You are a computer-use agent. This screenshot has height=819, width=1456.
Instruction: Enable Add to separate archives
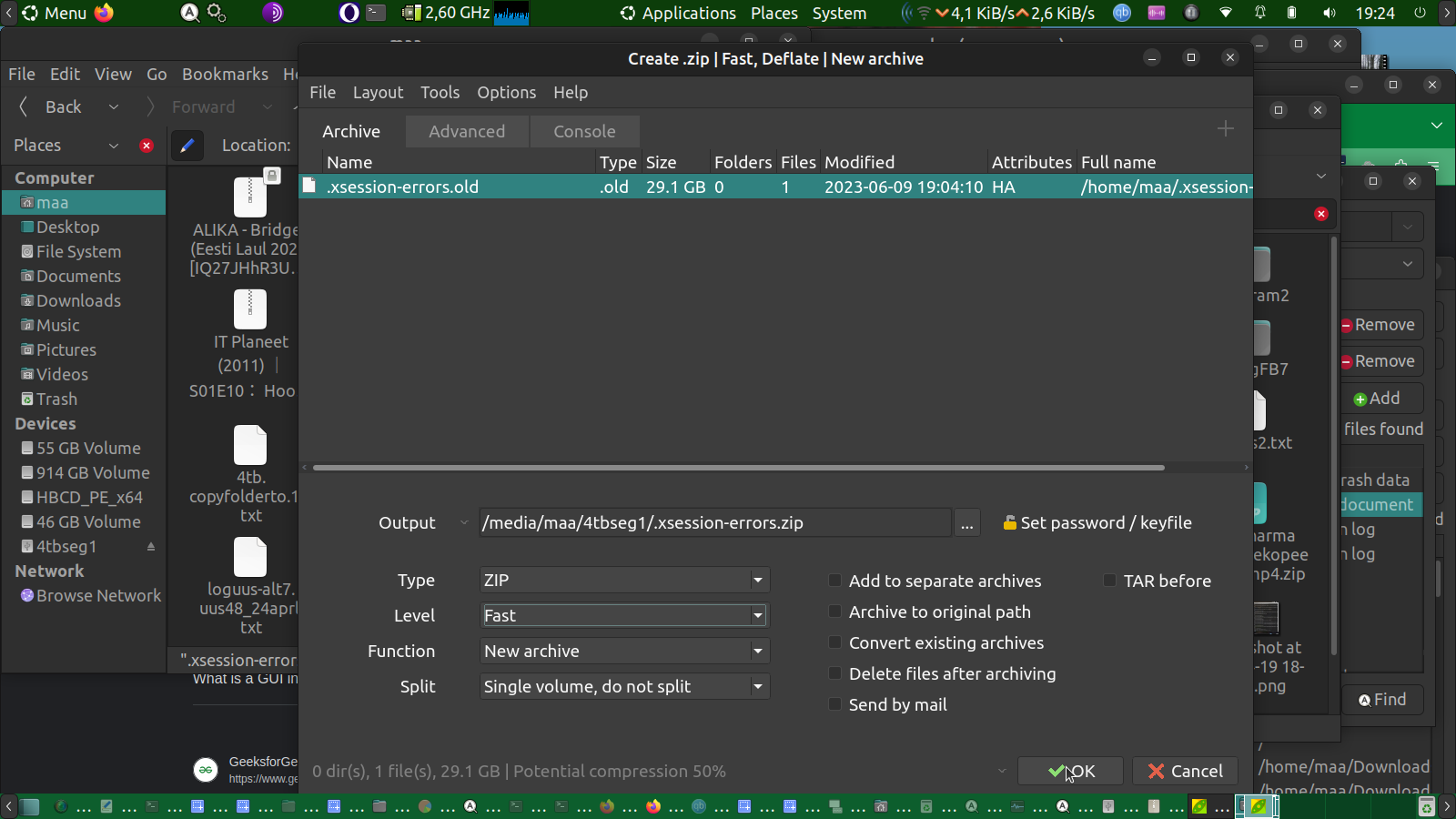coord(834,581)
